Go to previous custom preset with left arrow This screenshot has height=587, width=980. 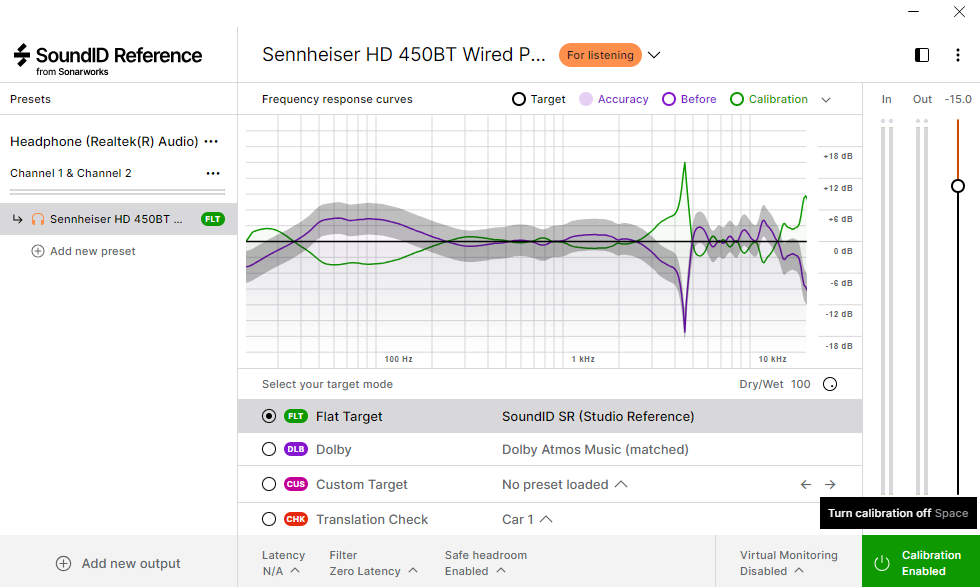pos(806,484)
